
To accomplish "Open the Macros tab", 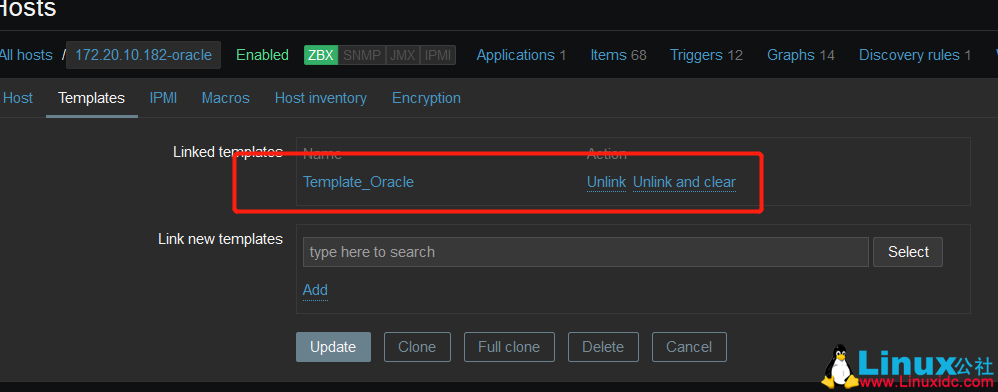I will pyautogui.click(x=225, y=98).
